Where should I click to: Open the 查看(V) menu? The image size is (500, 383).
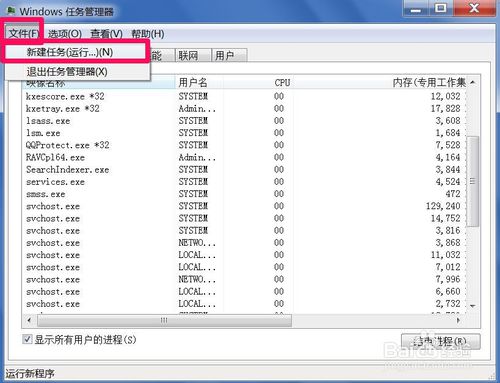click(x=106, y=34)
